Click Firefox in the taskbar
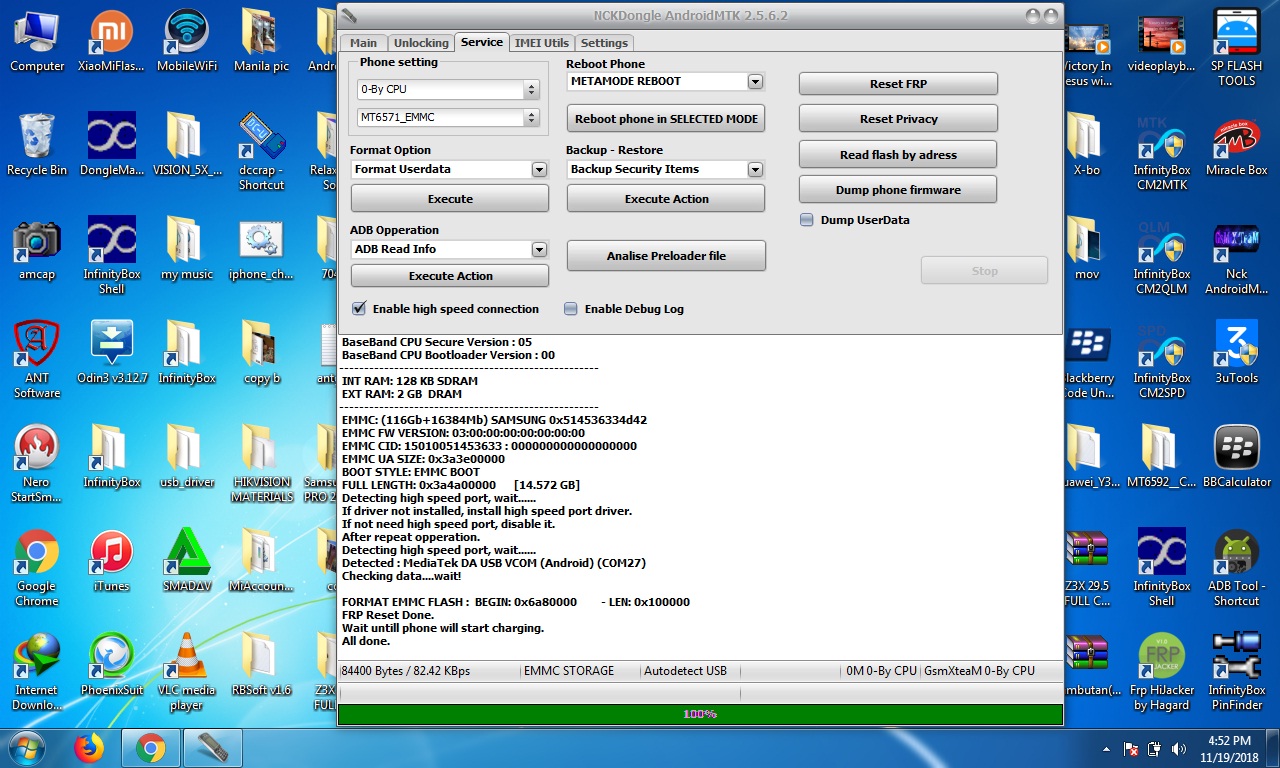Viewport: 1280px width, 768px height. [89, 748]
